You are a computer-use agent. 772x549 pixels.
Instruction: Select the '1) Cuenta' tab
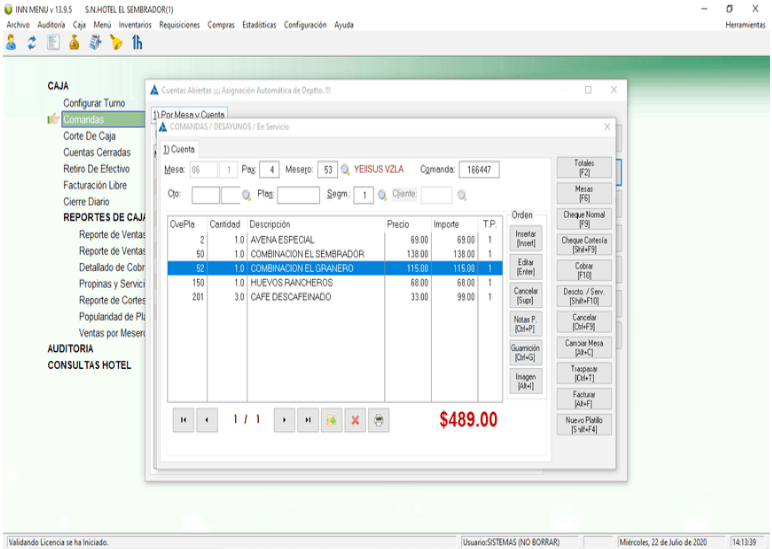click(180, 149)
